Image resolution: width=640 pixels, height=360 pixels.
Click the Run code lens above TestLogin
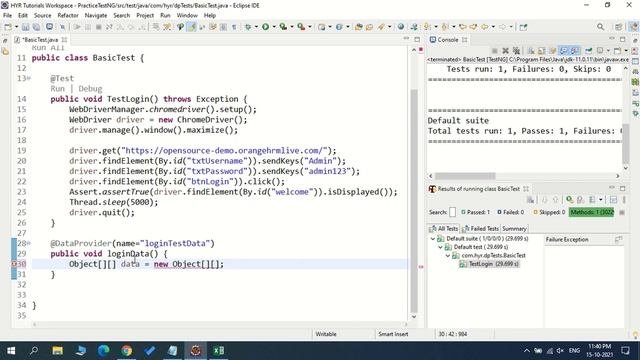[x=58, y=89]
